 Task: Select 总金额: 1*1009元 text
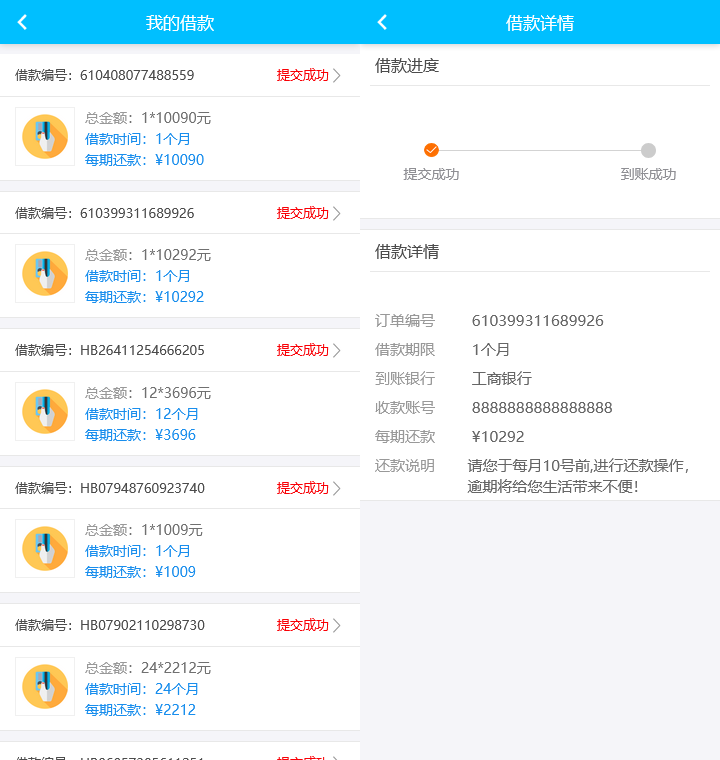pos(144,530)
